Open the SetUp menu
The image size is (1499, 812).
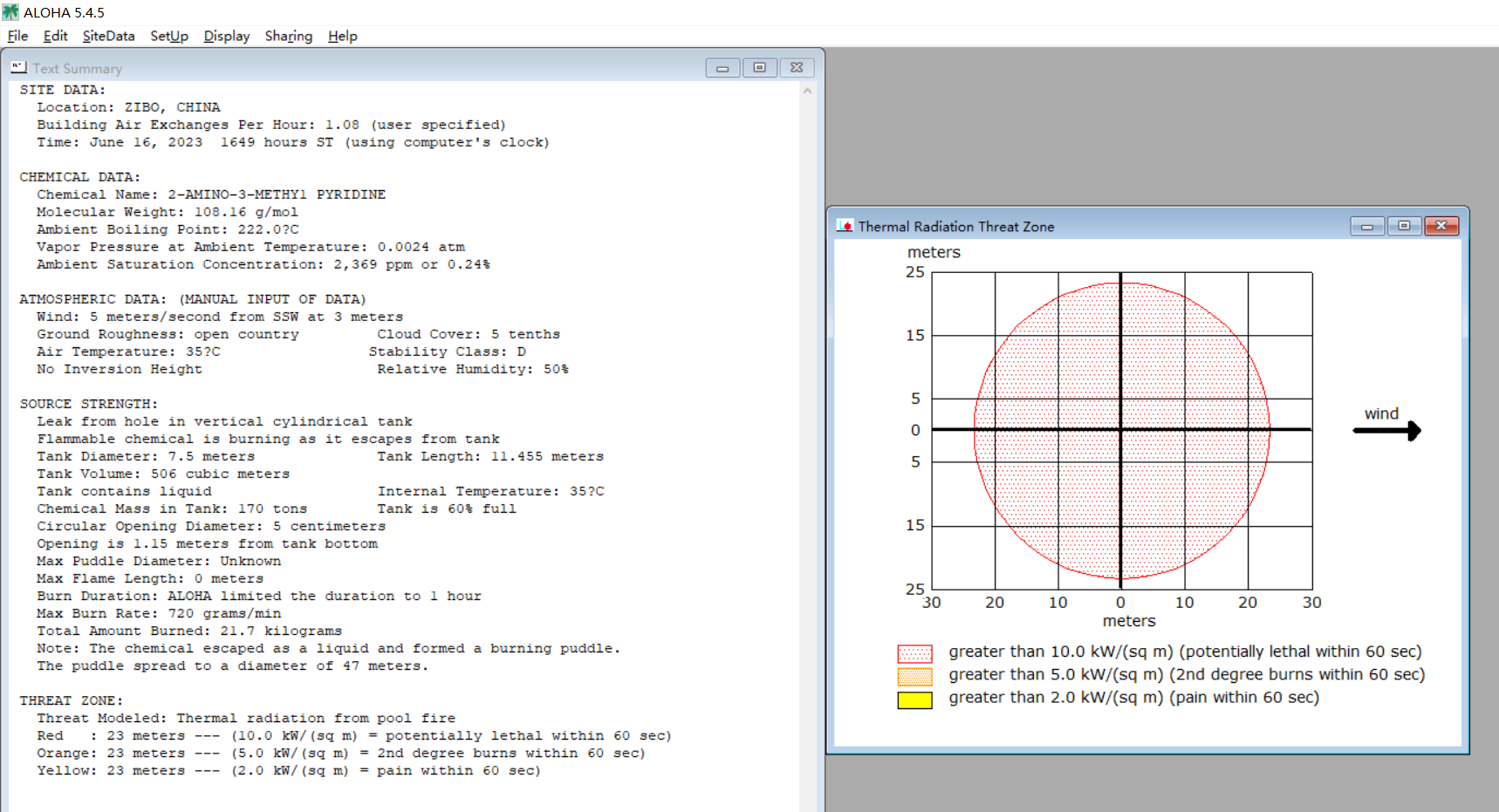(x=169, y=36)
